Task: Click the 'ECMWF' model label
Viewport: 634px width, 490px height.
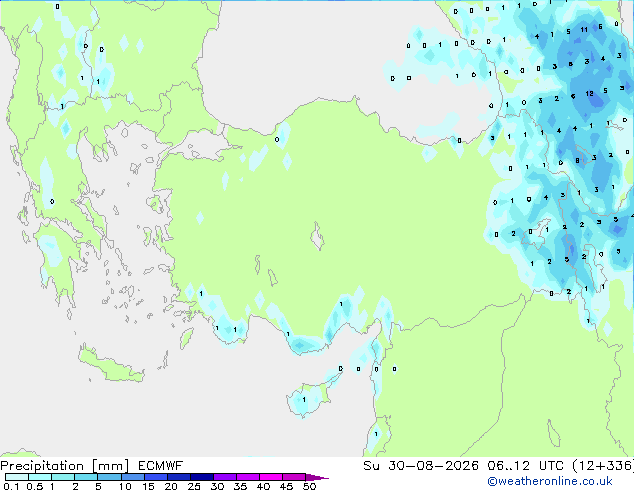Action: [161, 466]
